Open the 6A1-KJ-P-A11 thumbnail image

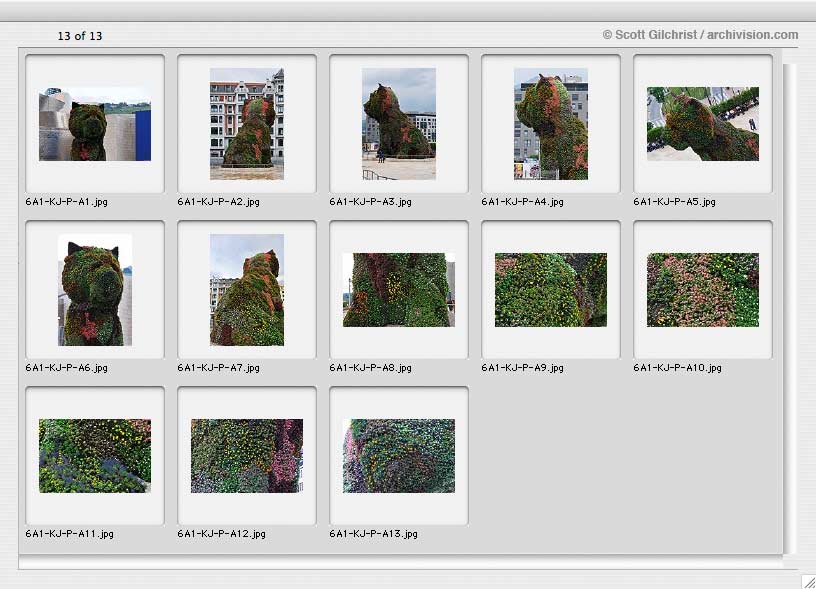point(95,456)
